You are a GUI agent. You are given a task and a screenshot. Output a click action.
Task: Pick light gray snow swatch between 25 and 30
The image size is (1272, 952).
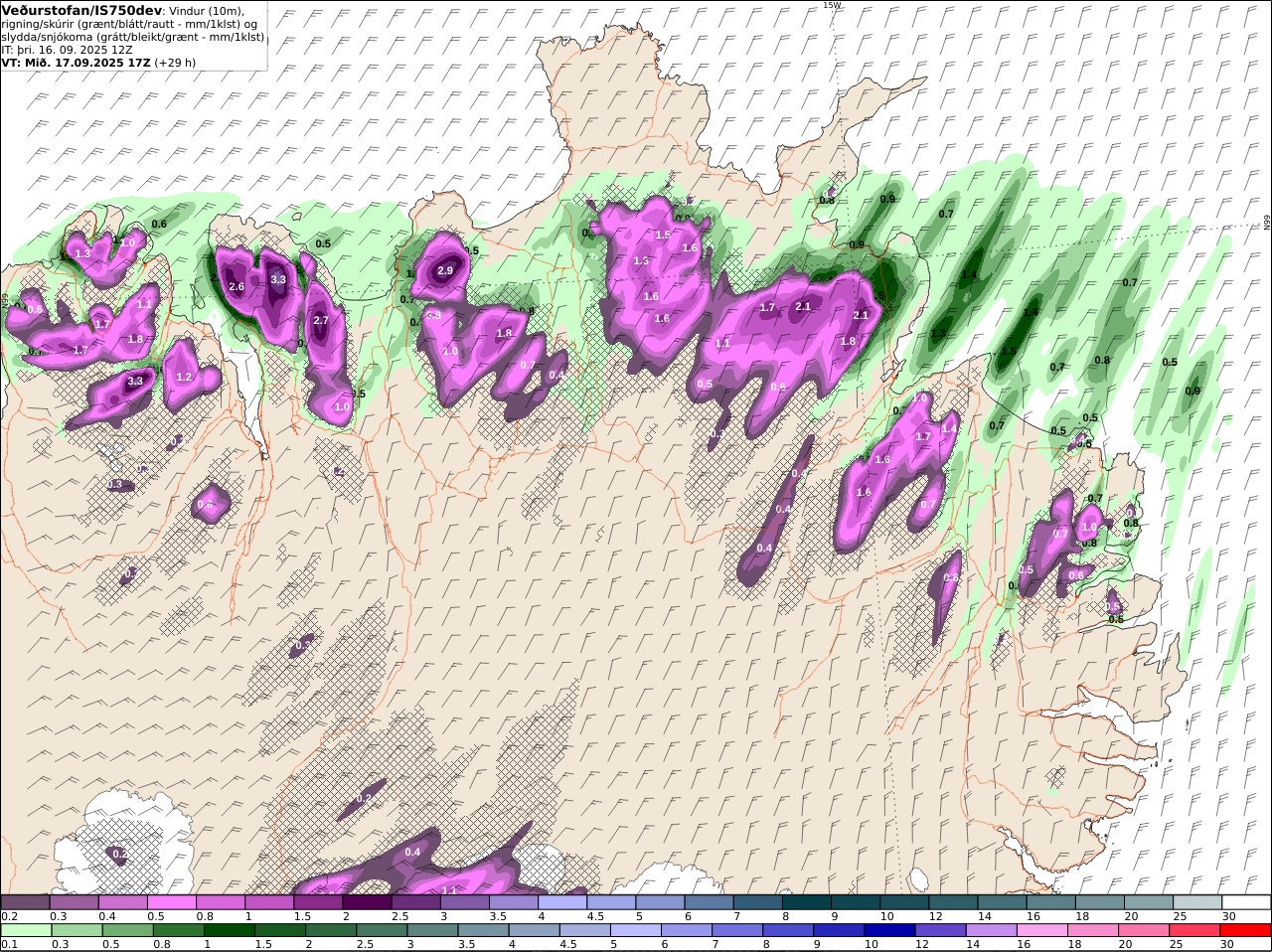coord(1198,902)
